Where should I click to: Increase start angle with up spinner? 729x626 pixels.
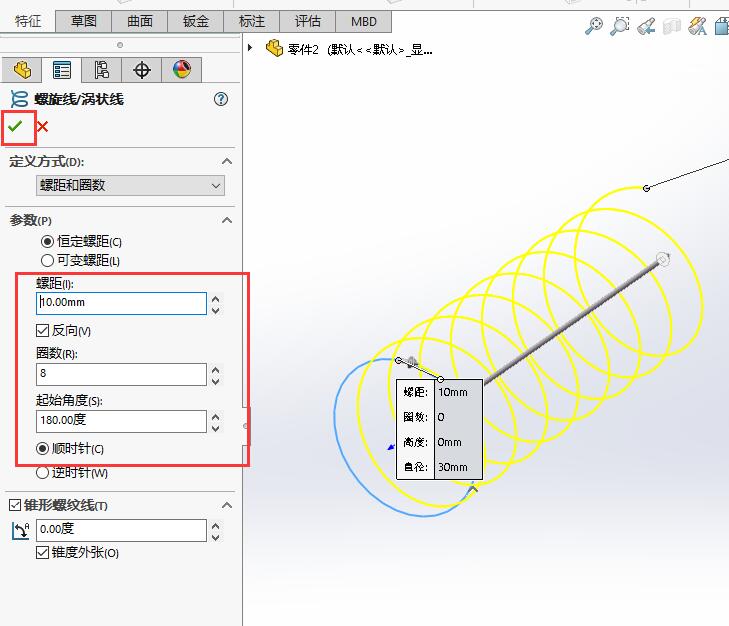point(216,417)
